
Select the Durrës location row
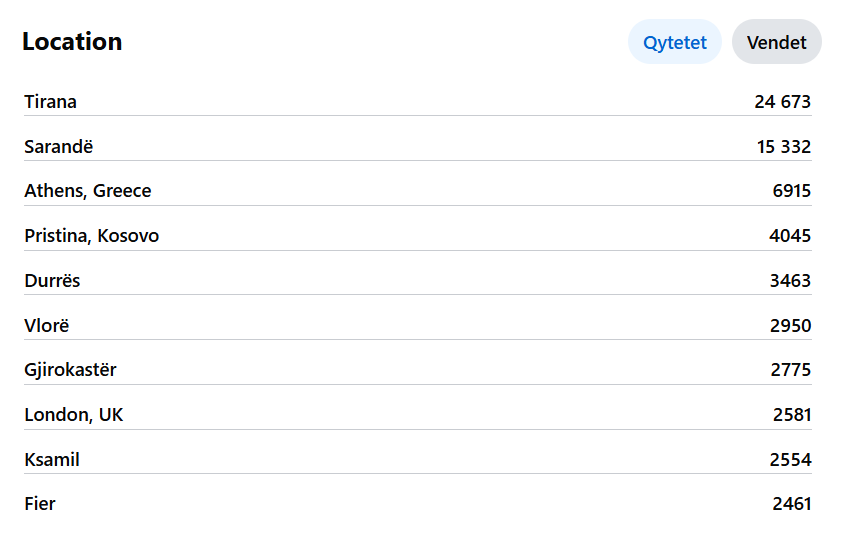418,281
